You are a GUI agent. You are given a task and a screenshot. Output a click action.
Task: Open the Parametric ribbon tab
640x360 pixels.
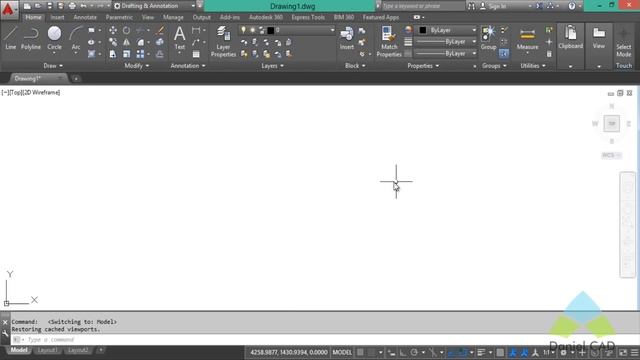tap(119, 17)
